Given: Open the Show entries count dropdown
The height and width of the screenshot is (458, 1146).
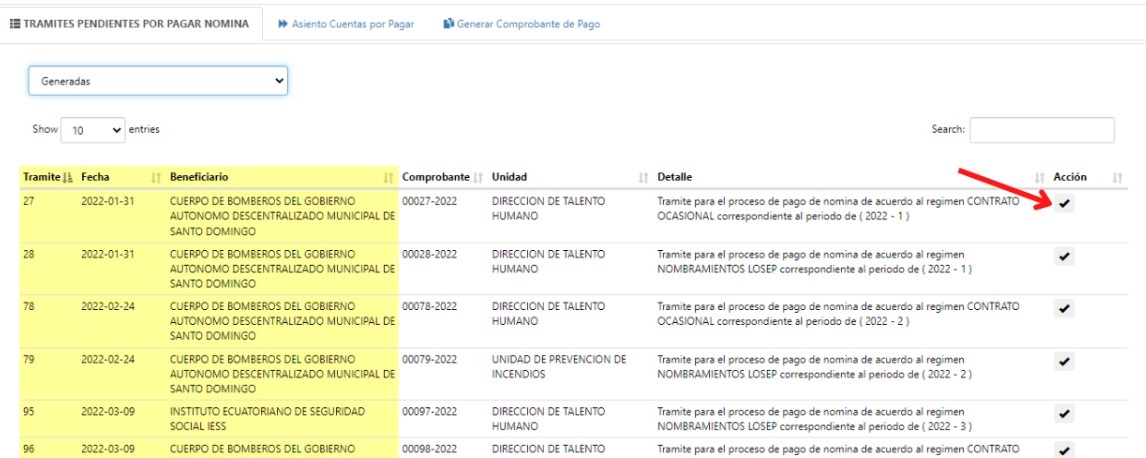Looking at the screenshot, I should 94,130.
